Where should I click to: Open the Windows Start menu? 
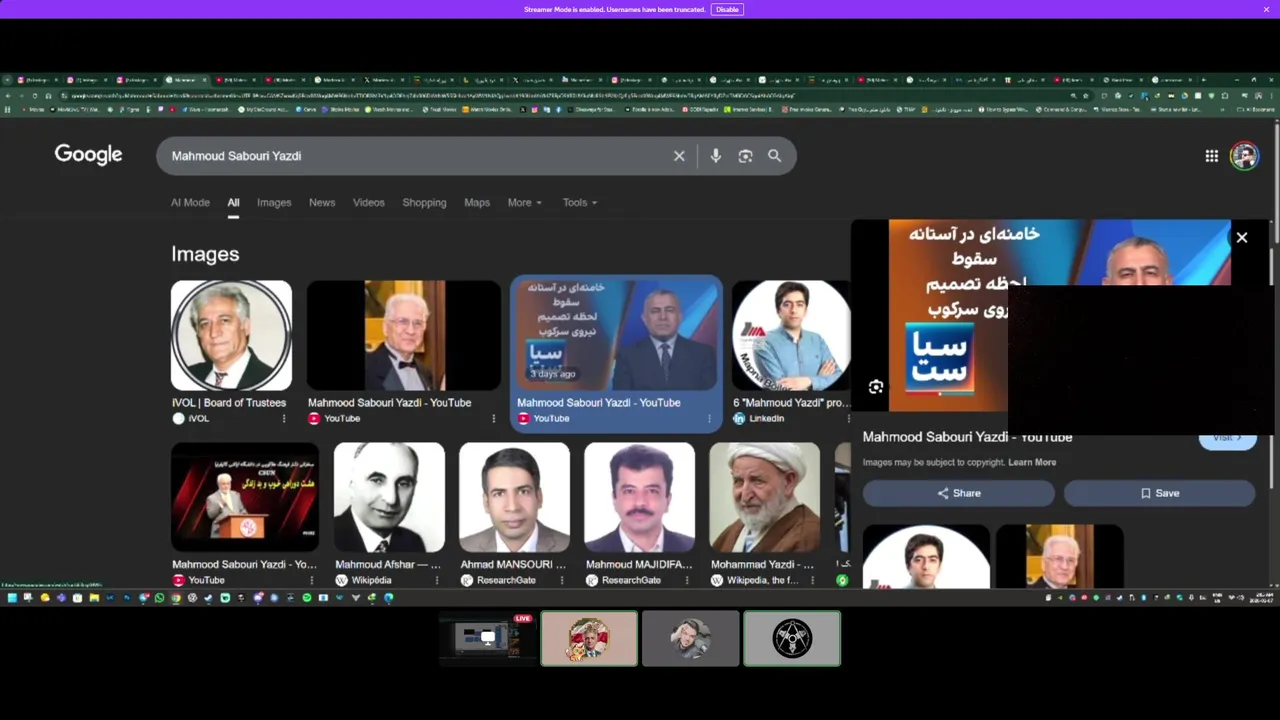[x=12, y=598]
